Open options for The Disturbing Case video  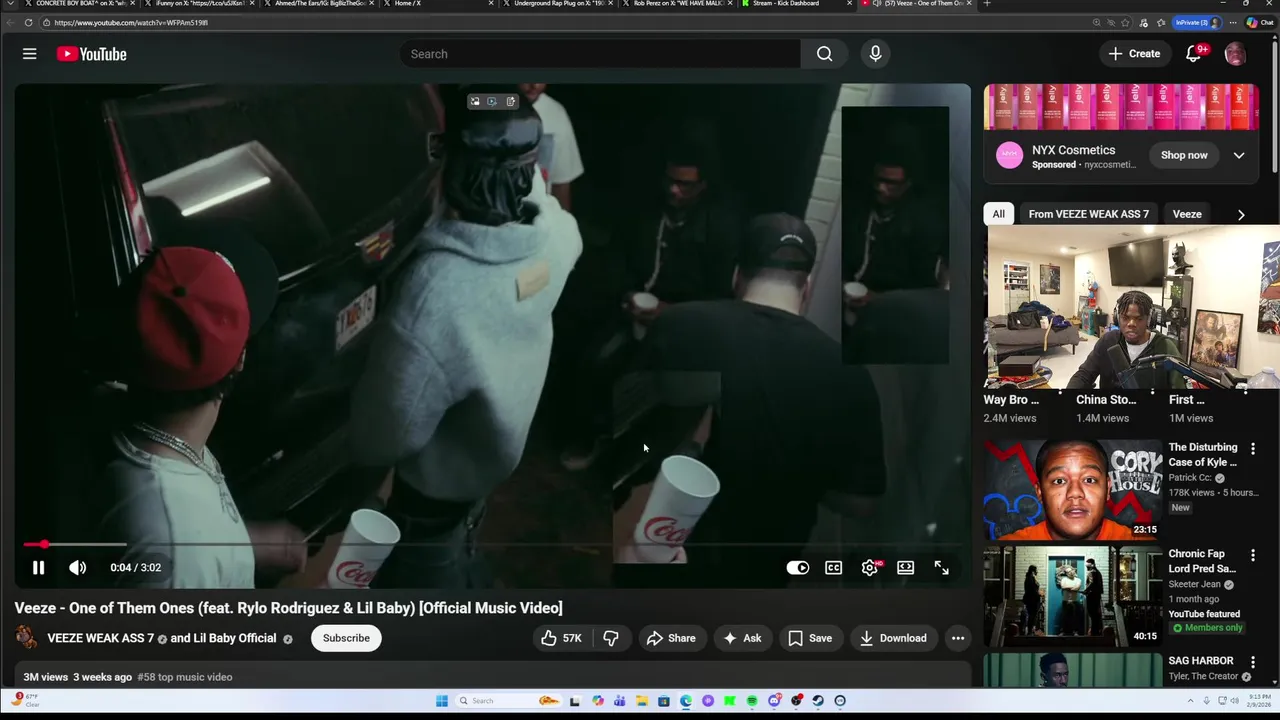1252,449
